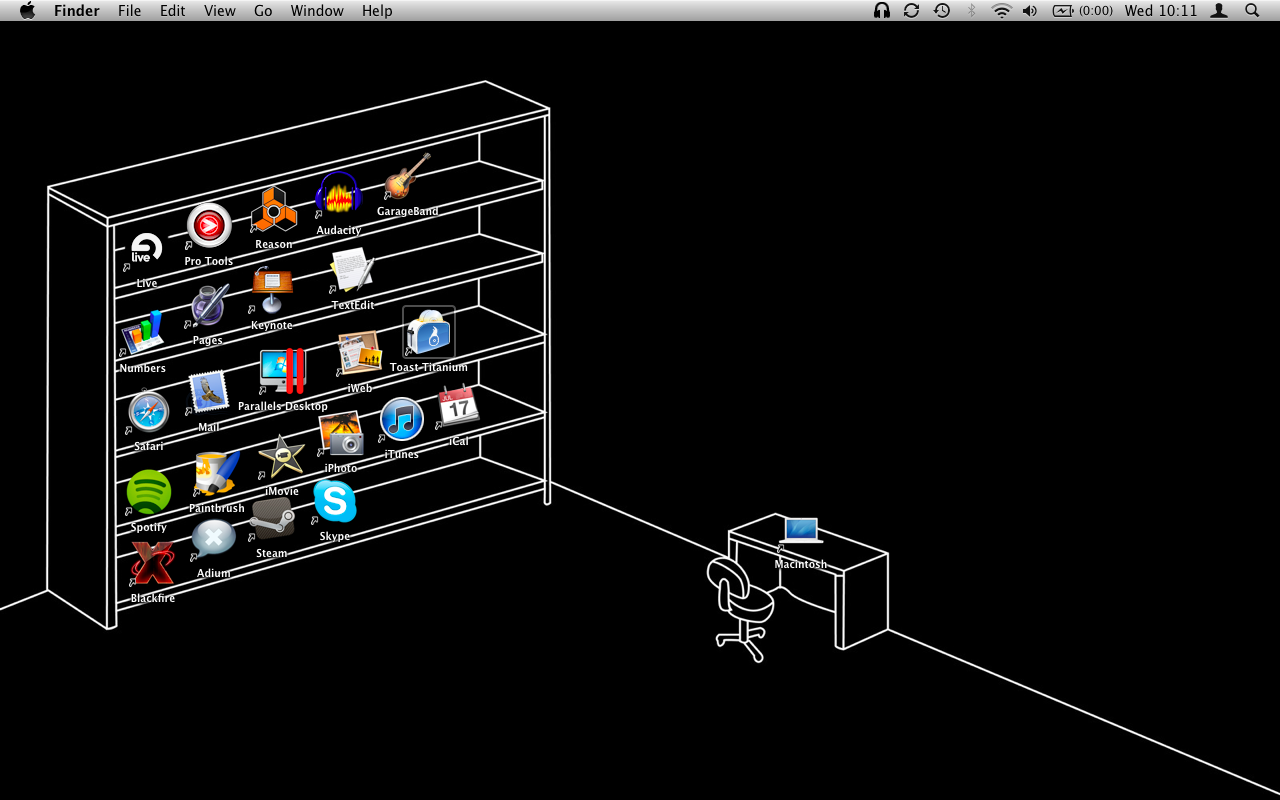Launch the Keynote podium icon
This screenshot has height=800, width=1280.
tap(271, 290)
